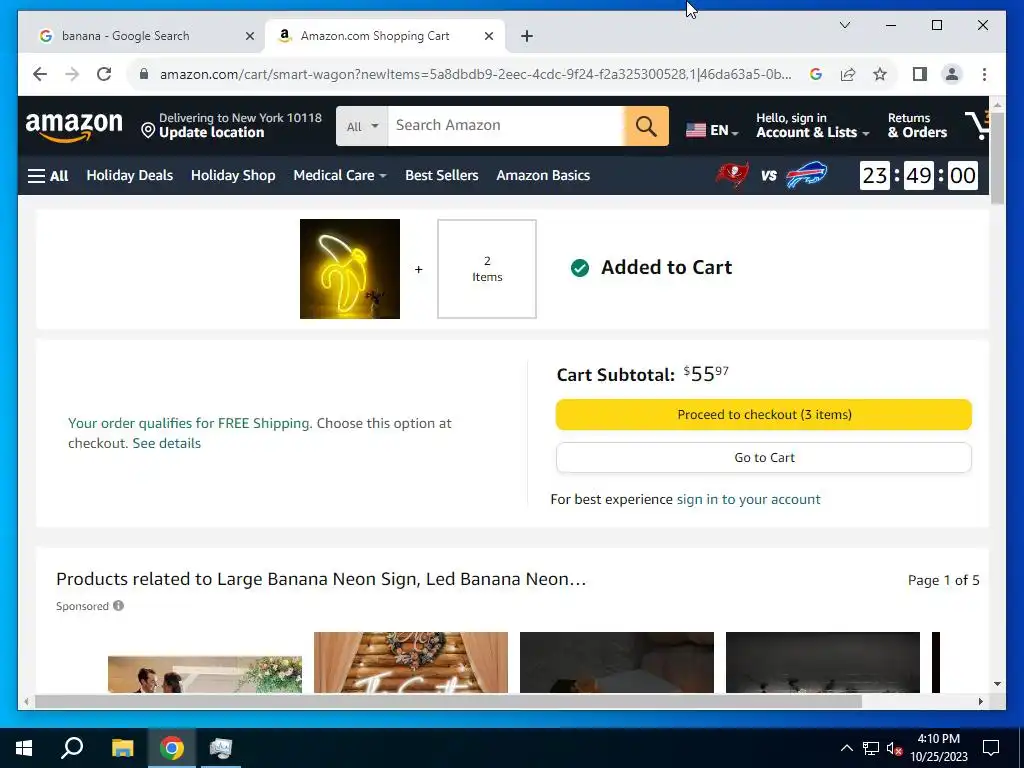Image resolution: width=1024 pixels, height=768 pixels.
Task: Reload the Amazon page
Action: (104, 74)
